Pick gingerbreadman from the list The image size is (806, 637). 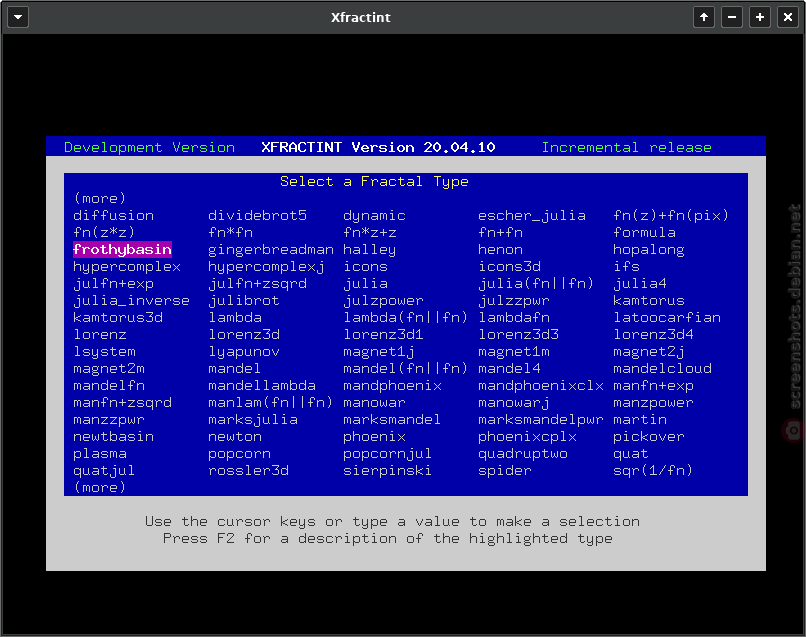[271, 249]
